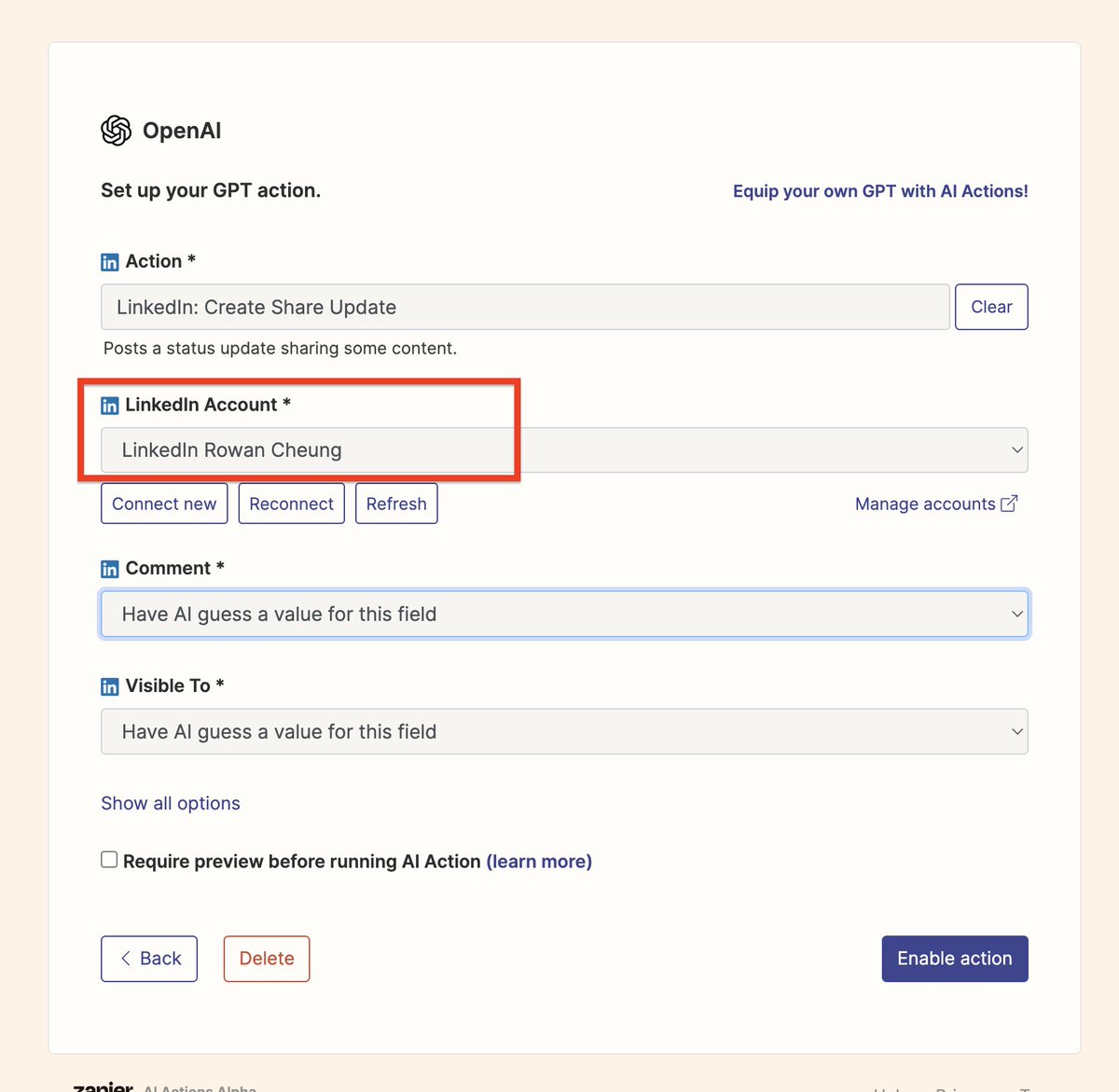This screenshot has width=1119, height=1092.
Task: Open the LinkedIn Account dropdown
Action: tap(564, 450)
